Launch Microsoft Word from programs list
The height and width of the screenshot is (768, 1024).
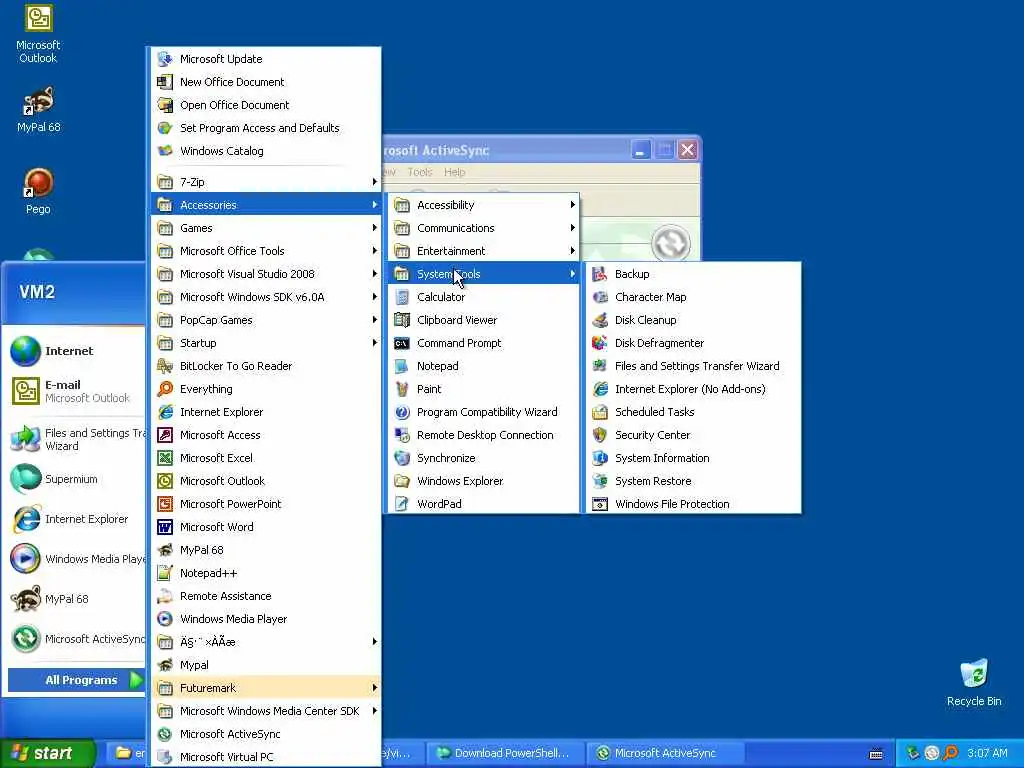(x=266, y=527)
